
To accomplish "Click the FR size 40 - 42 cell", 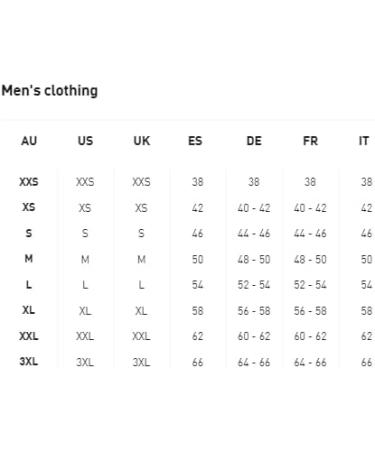I will click(310, 208).
